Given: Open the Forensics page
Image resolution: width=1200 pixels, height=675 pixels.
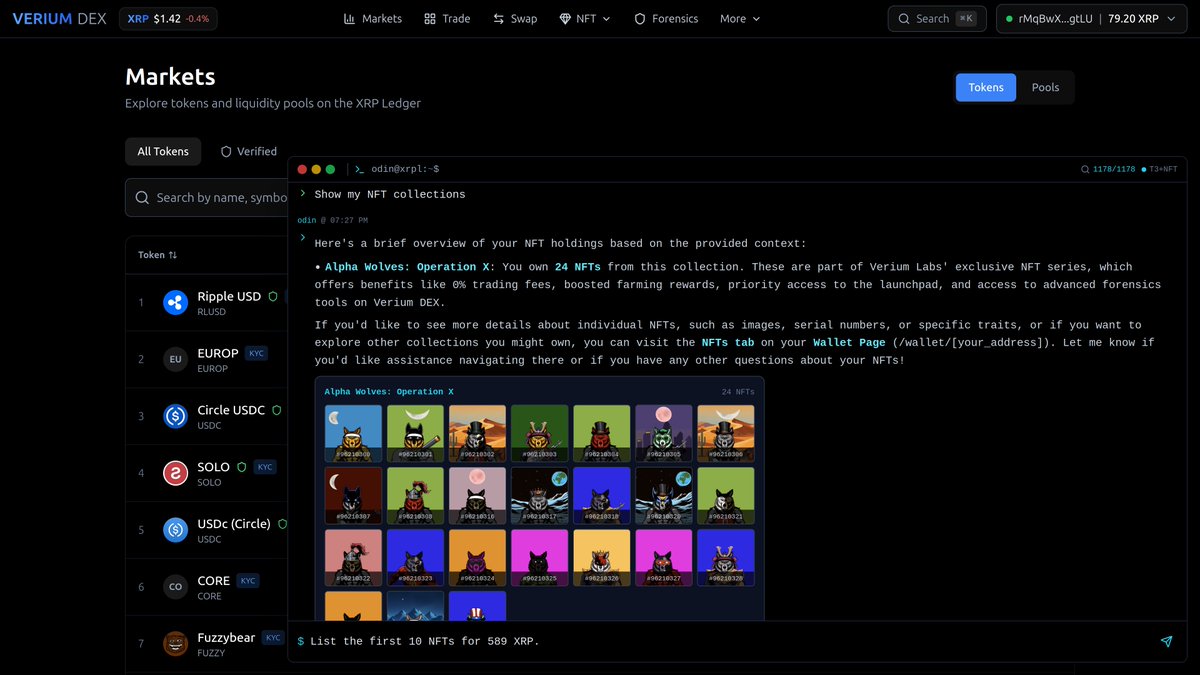Looking at the screenshot, I should pyautogui.click(x=666, y=18).
